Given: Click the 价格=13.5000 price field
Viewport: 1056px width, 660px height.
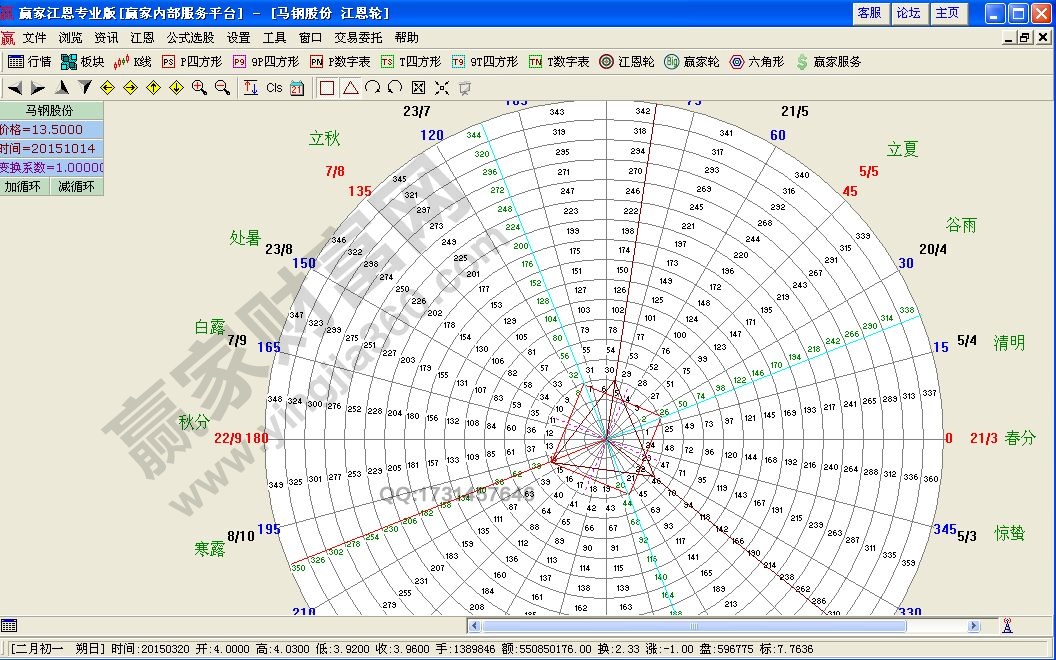Looking at the screenshot, I should (51, 129).
